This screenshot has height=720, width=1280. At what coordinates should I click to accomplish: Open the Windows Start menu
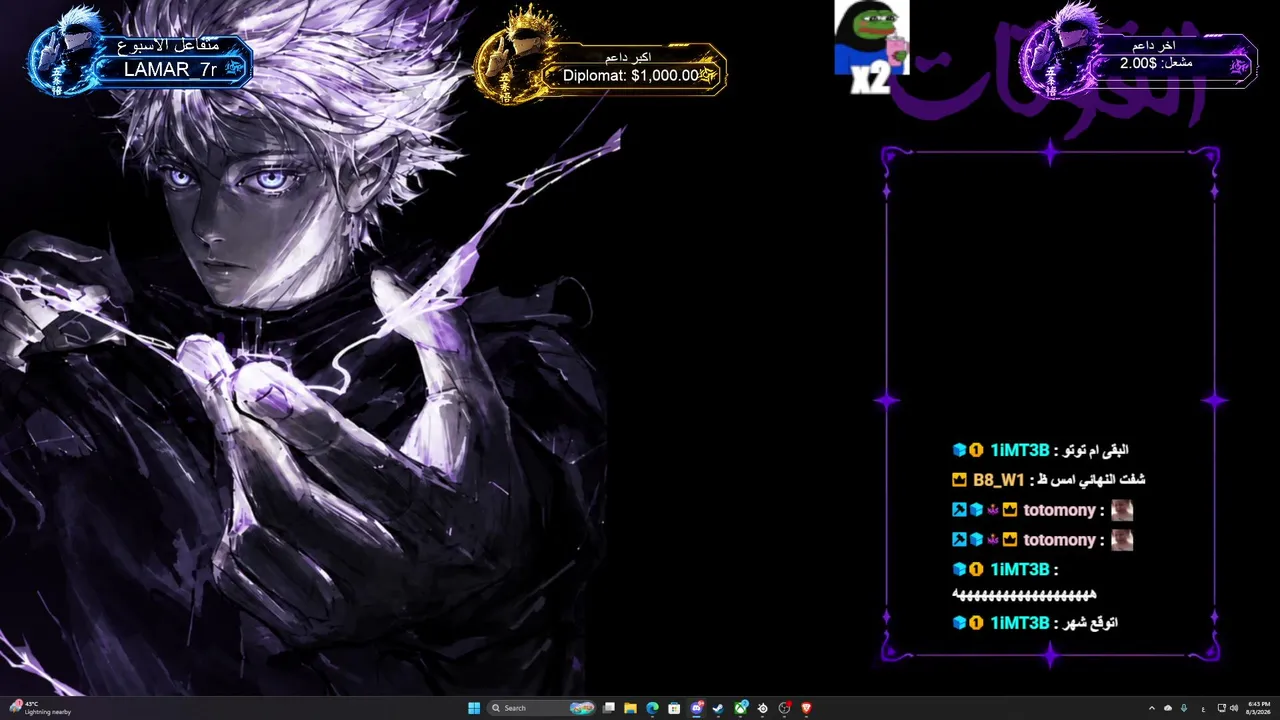click(x=474, y=708)
